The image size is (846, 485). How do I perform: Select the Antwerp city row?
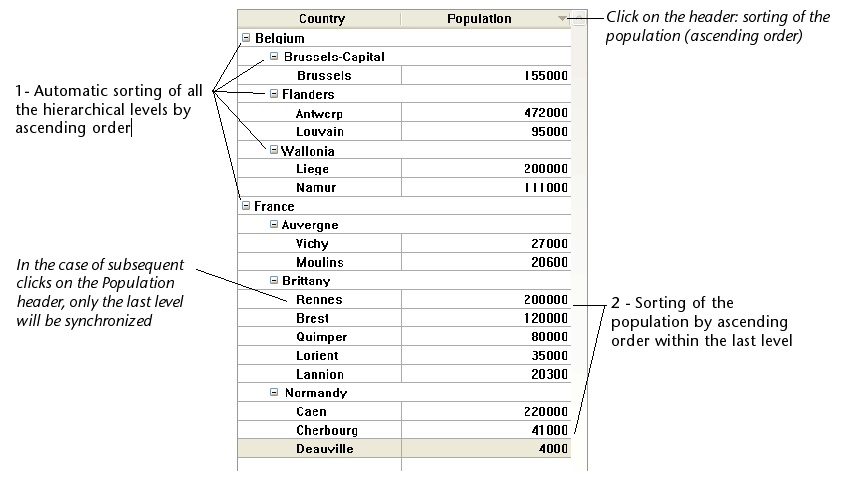(319, 113)
